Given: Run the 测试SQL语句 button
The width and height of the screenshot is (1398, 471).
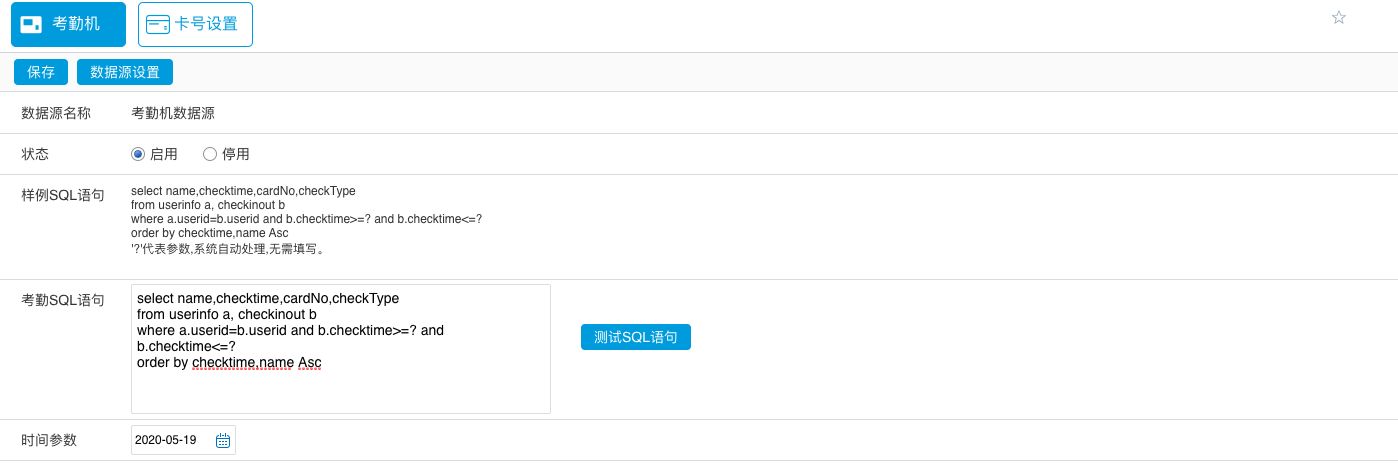Looking at the screenshot, I should [636, 337].
